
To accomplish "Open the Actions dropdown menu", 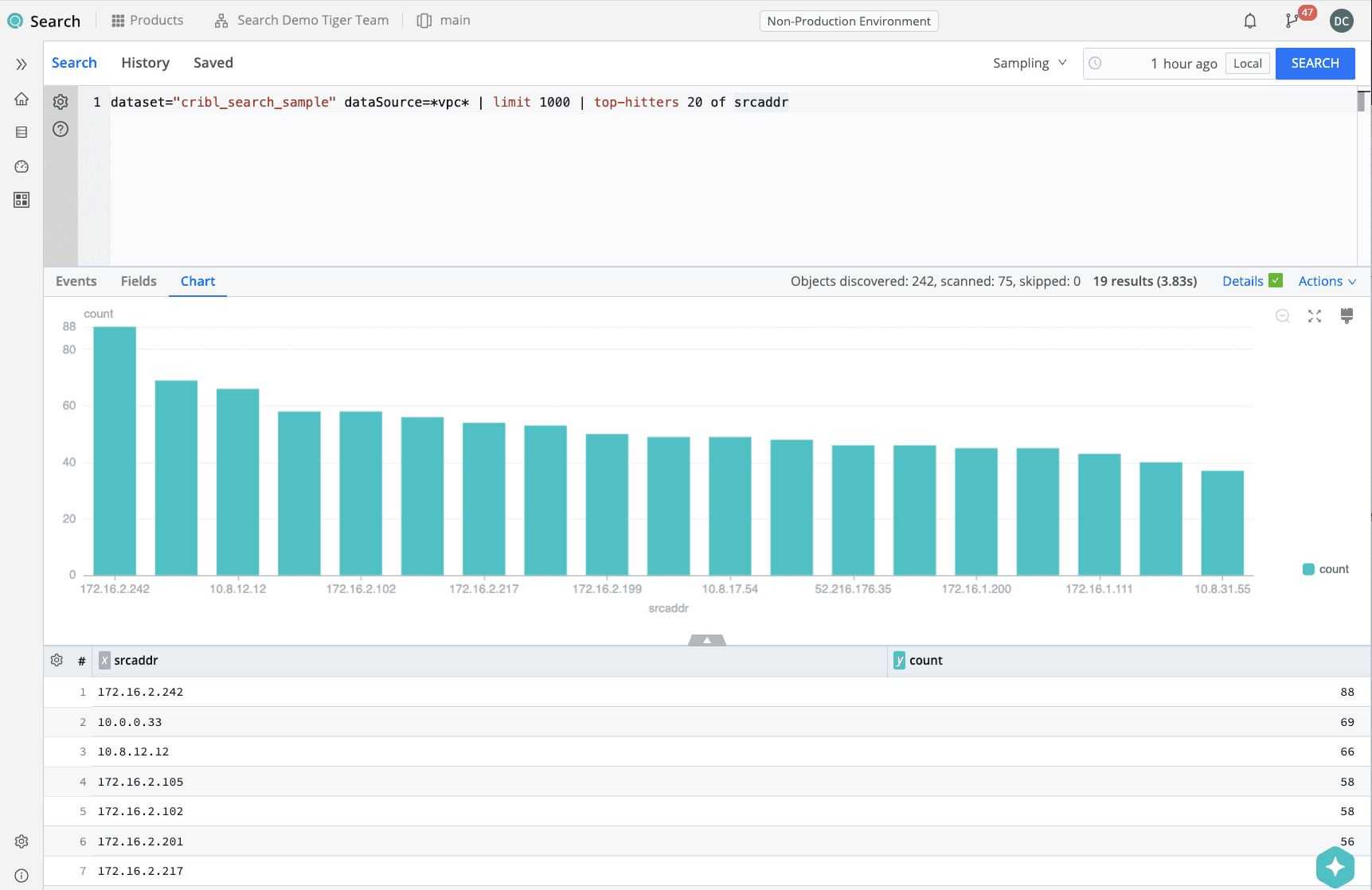I will [x=1327, y=281].
